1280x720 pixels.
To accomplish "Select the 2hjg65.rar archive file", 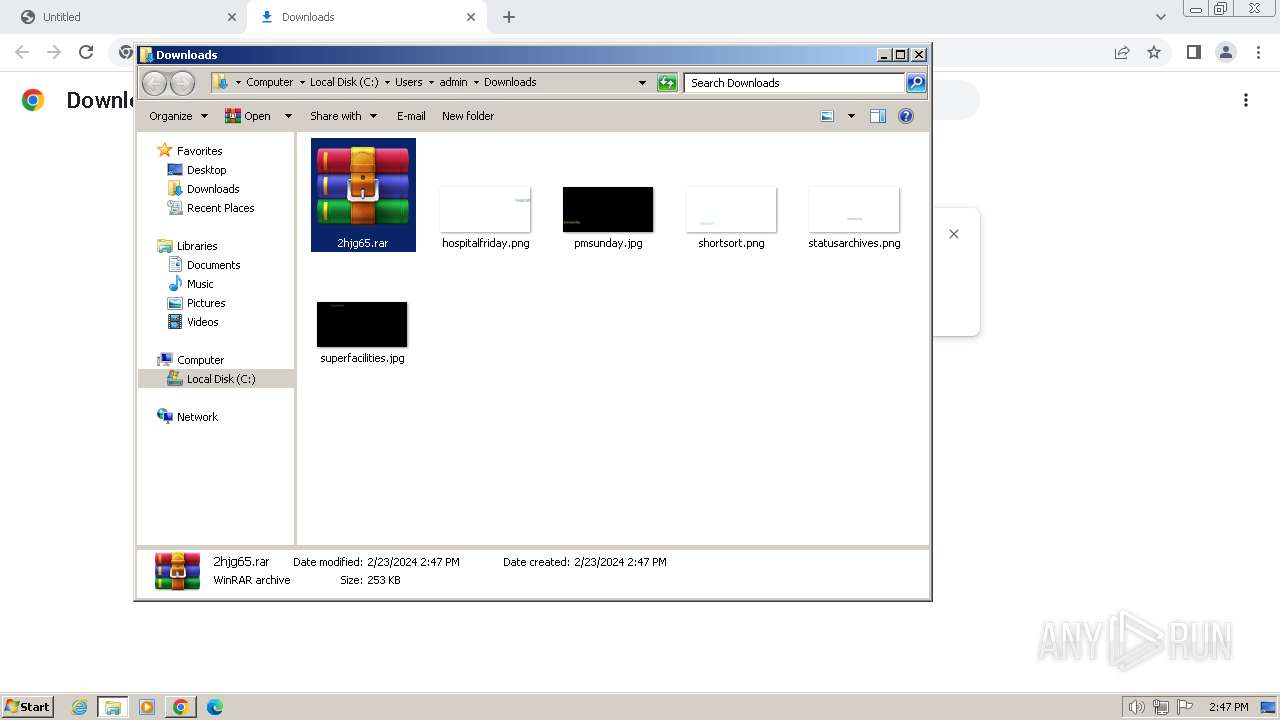I will [x=363, y=195].
